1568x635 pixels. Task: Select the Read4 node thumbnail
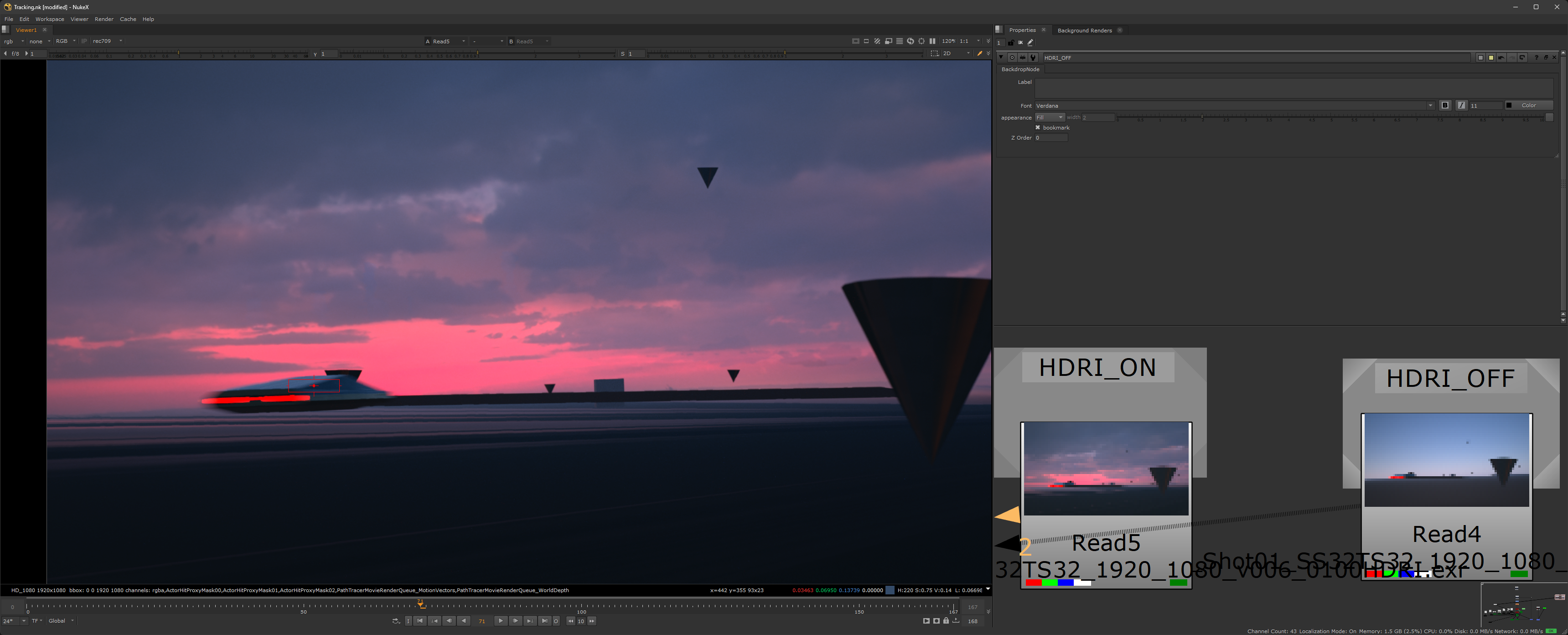(1446, 460)
